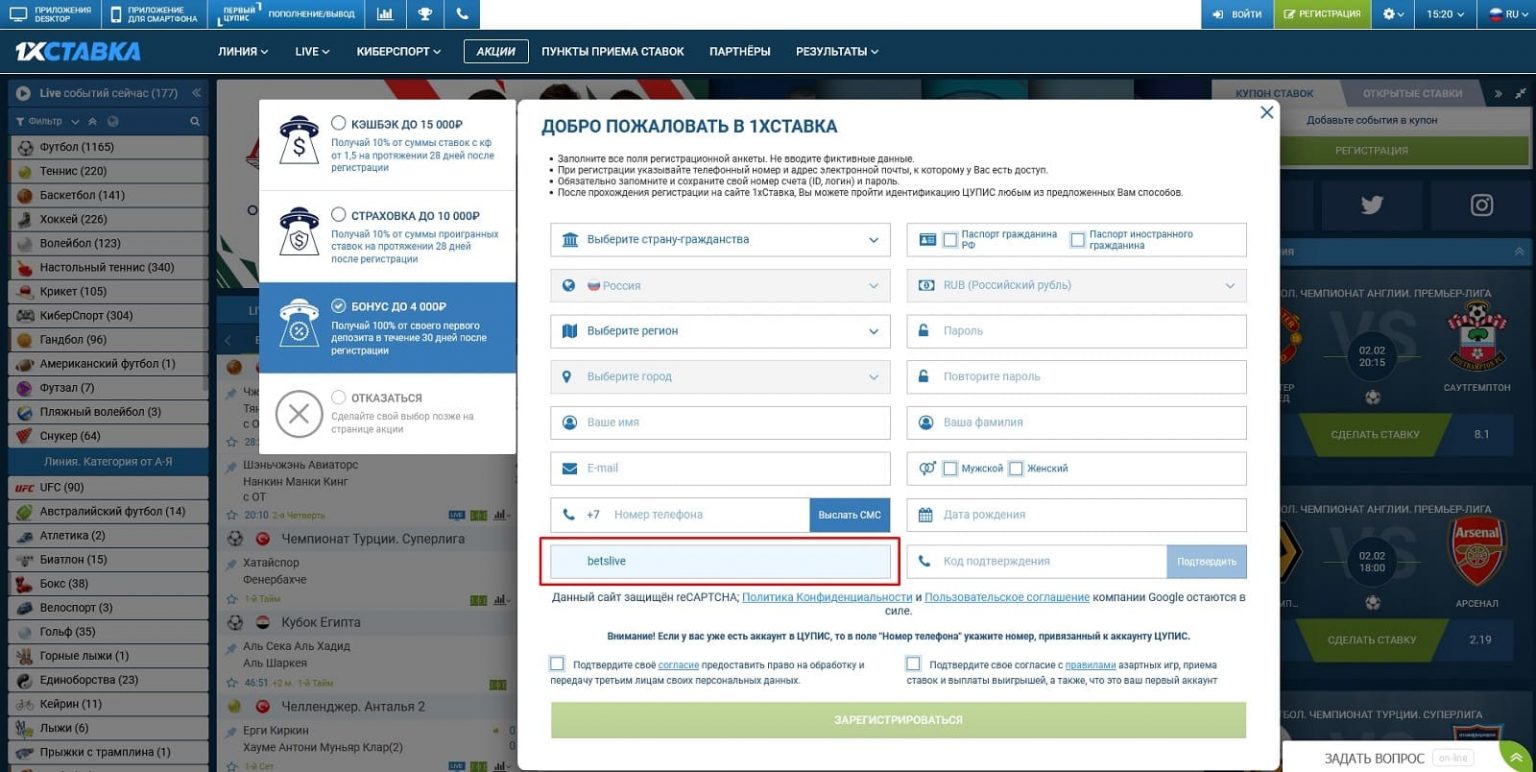Screen dimensions: 1536x772
Task: Open the Выберите регион dropdown
Action: [720, 331]
